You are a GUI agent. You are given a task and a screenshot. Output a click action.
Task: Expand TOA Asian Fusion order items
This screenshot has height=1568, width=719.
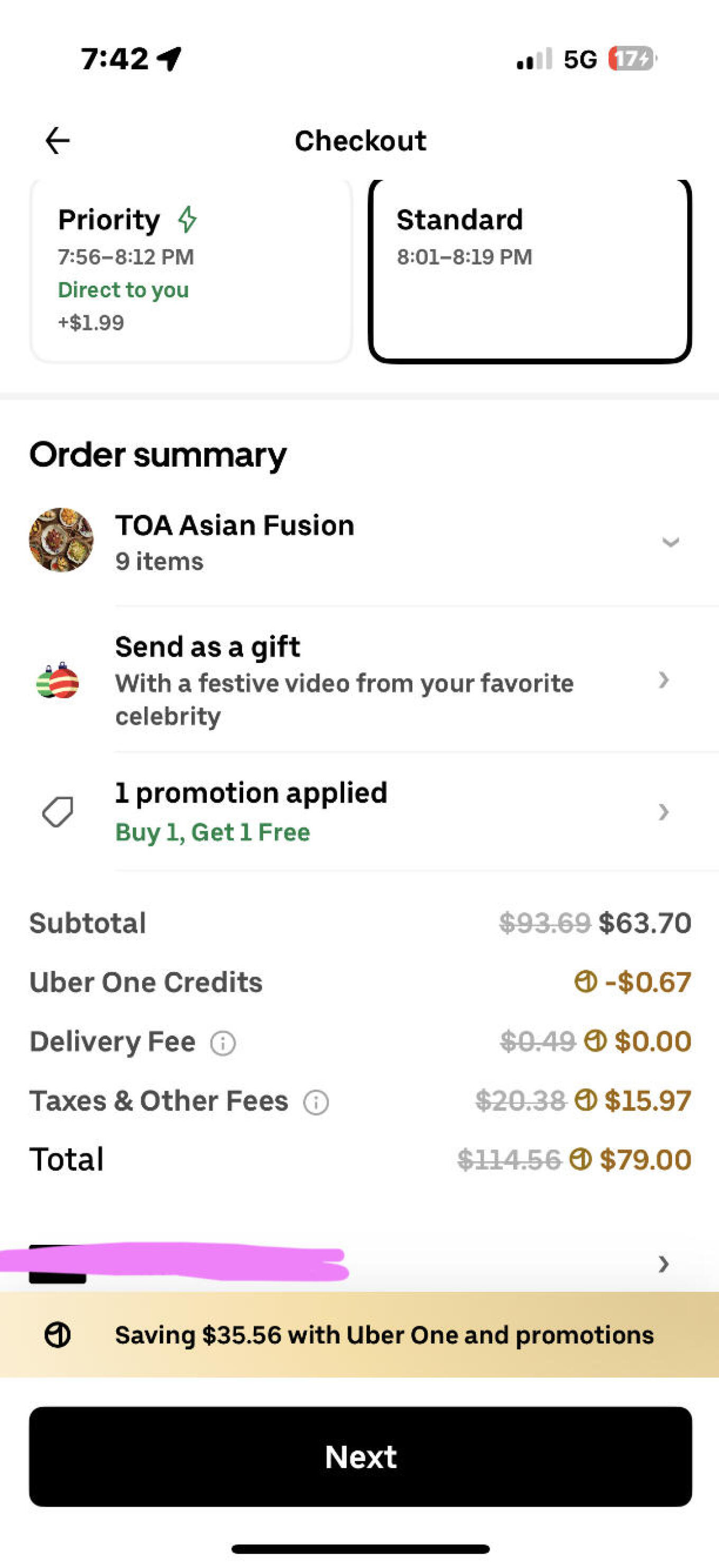click(670, 542)
